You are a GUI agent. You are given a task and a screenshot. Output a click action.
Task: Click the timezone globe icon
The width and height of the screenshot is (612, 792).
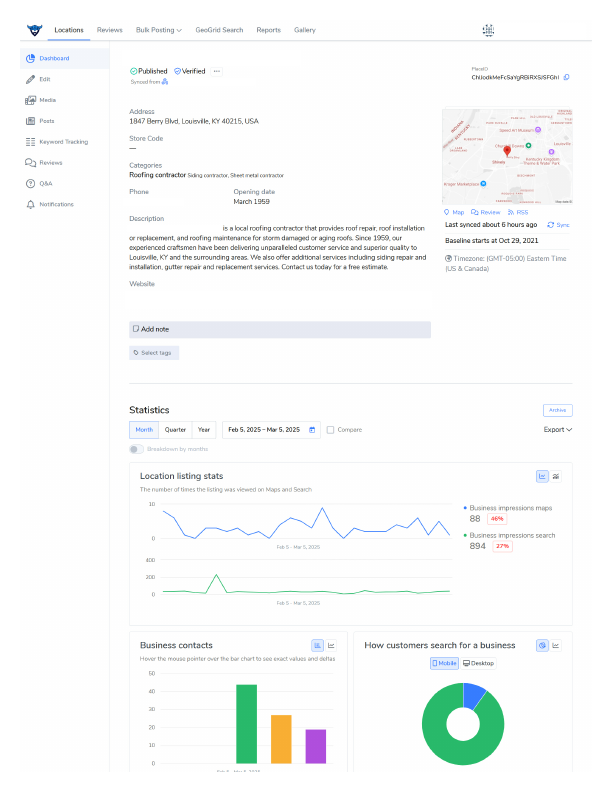pyautogui.click(x=448, y=259)
